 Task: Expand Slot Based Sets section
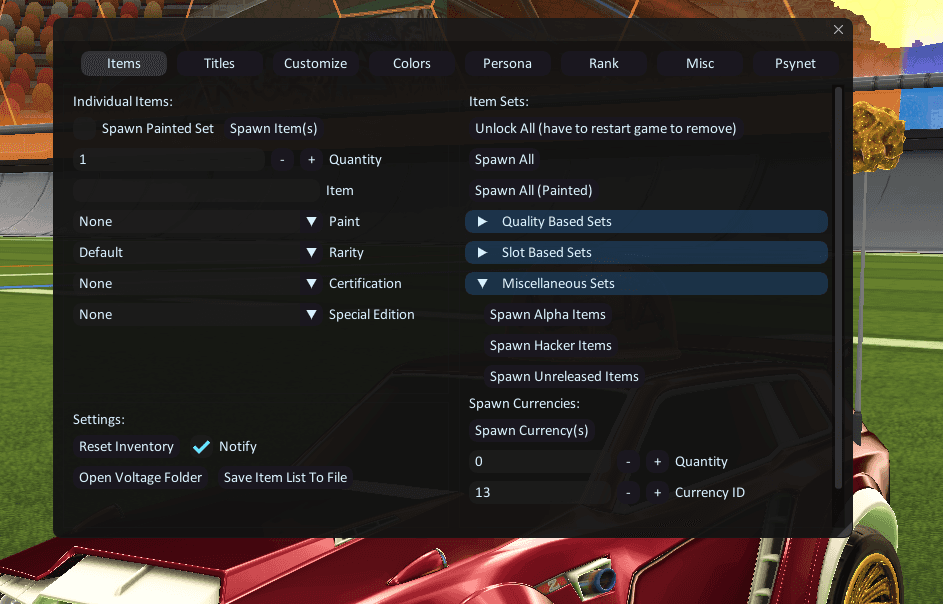click(x=647, y=253)
